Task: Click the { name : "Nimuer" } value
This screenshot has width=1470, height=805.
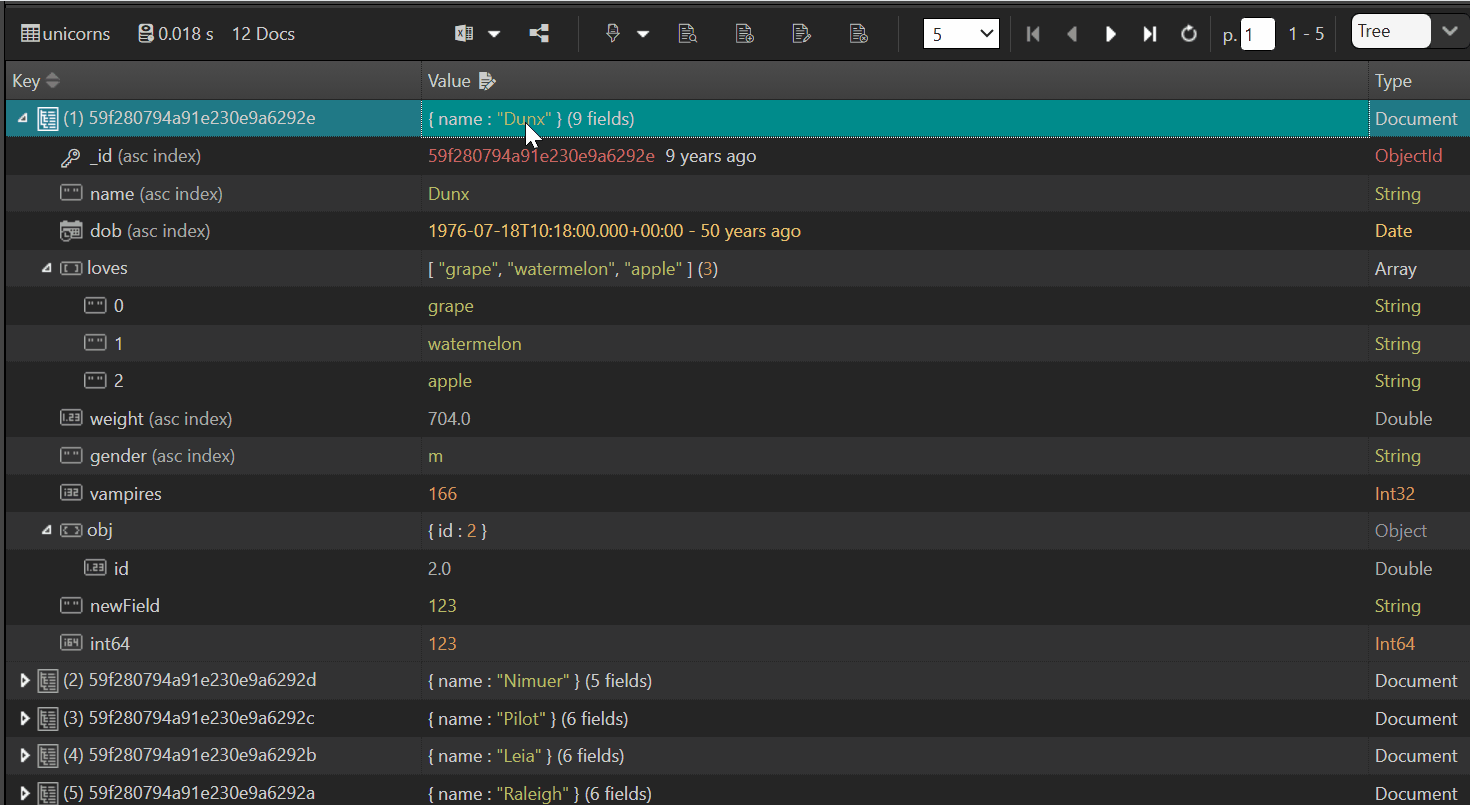Action: tap(540, 681)
